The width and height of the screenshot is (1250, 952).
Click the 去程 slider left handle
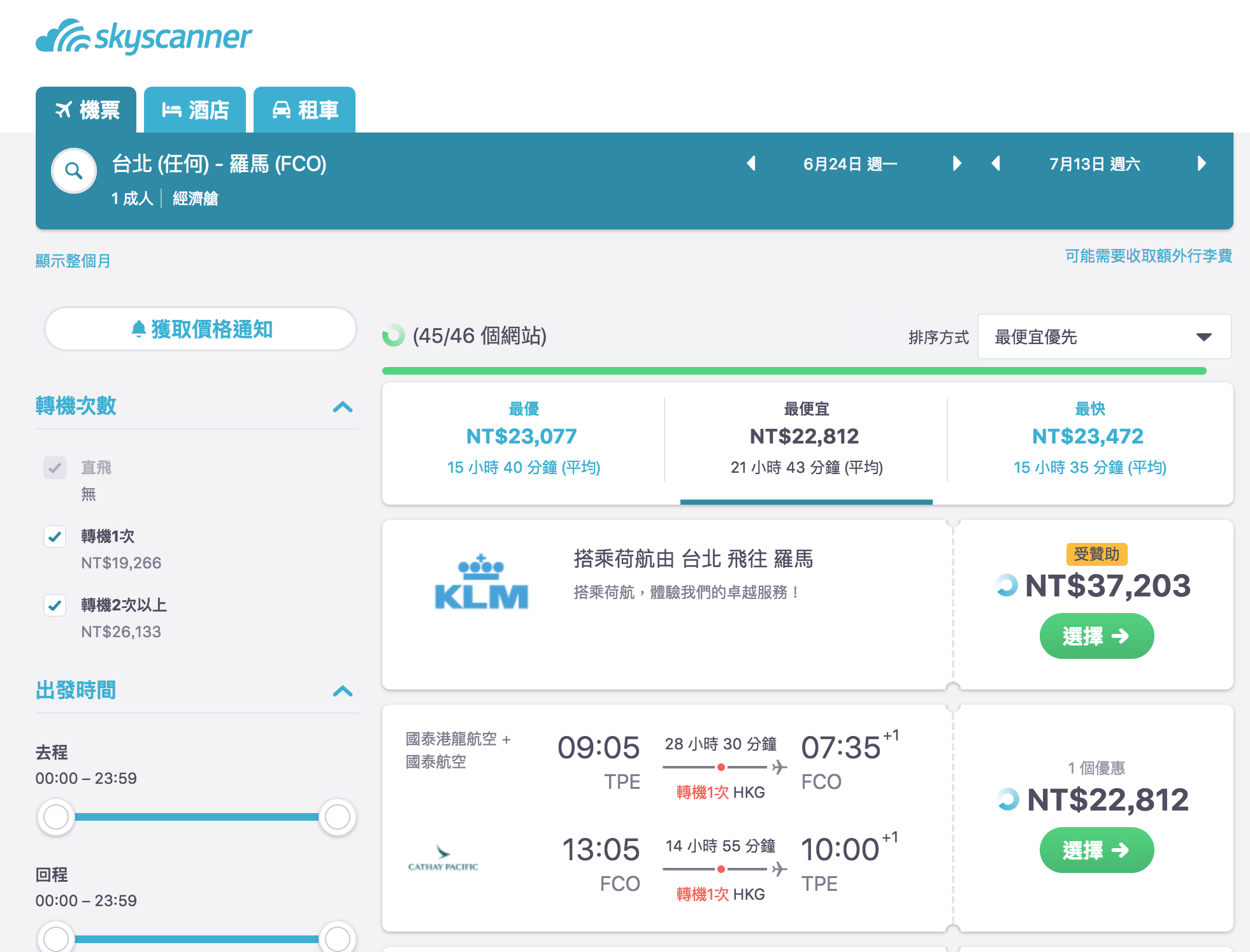coord(56,817)
